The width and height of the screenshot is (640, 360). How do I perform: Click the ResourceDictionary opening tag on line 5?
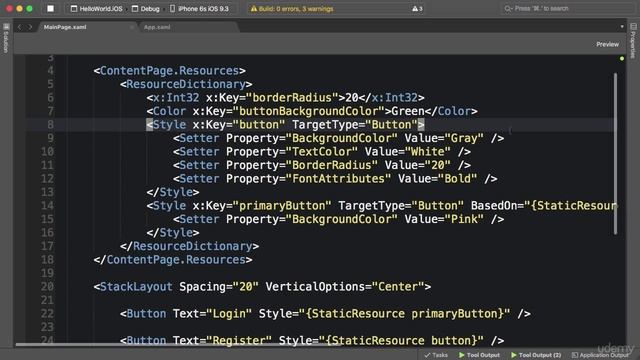pos(186,84)
